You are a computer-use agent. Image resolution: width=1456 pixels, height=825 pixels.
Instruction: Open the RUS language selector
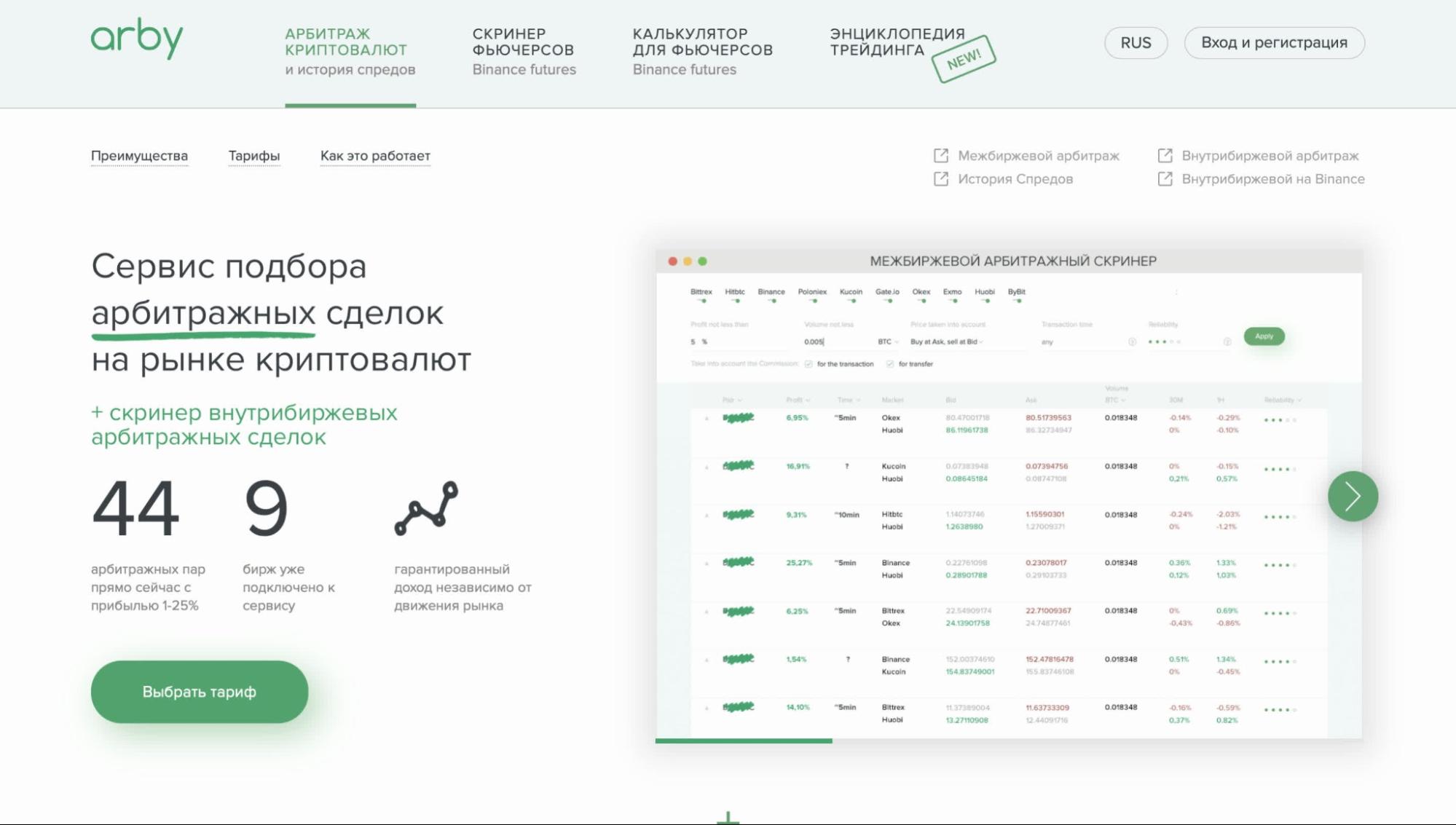click(x=1136, y=43)
